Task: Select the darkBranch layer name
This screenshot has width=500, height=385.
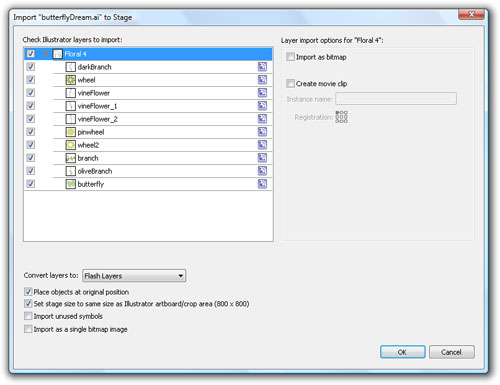Action: (95, 67)
